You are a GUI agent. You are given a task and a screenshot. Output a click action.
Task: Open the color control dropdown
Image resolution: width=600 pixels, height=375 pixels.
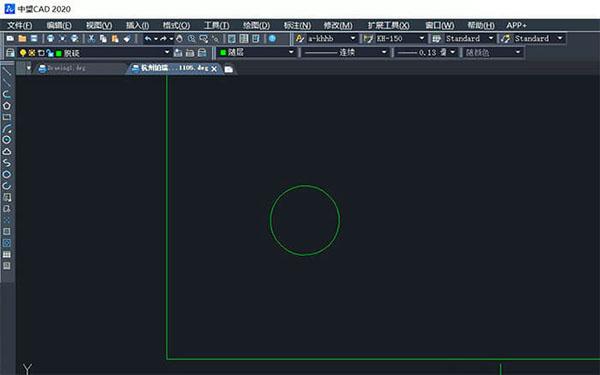[291, 52]
